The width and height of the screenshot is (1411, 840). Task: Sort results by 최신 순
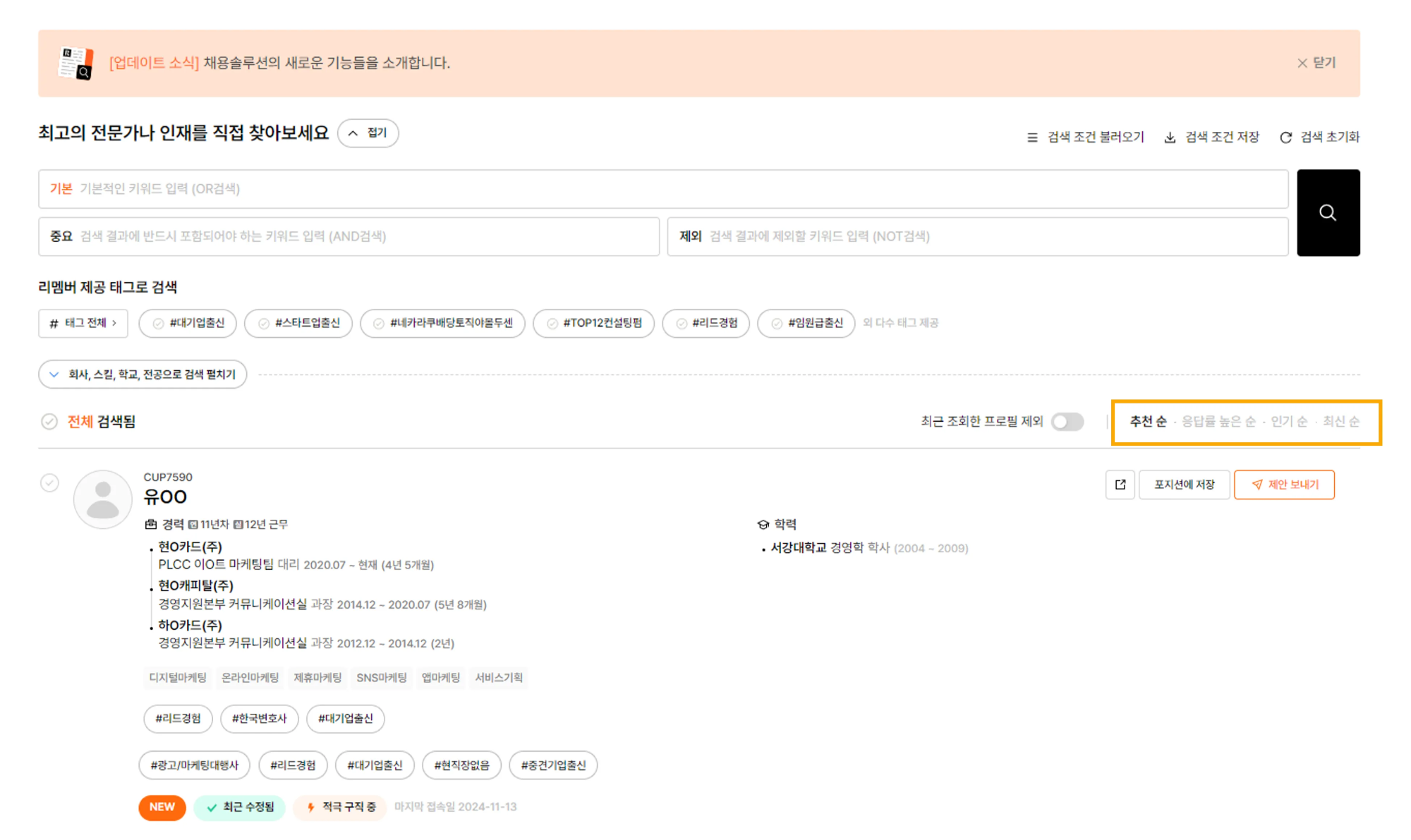[x=1340, y=422]
